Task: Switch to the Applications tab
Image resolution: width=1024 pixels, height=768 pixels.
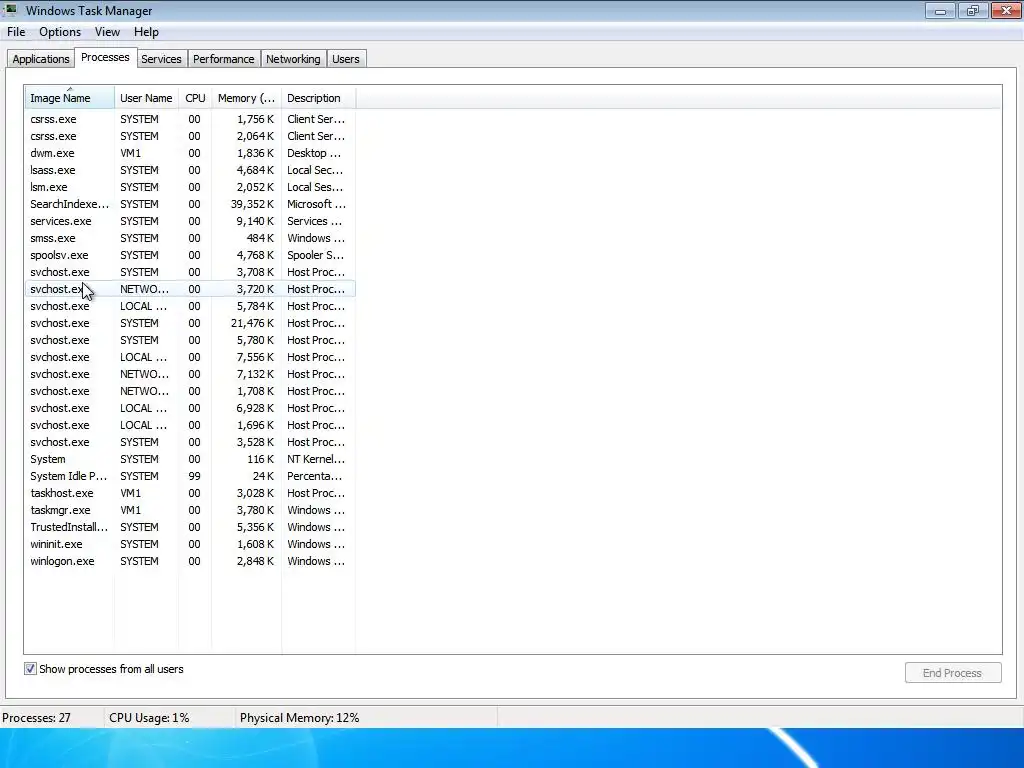Action: click(x=40, y=59)
